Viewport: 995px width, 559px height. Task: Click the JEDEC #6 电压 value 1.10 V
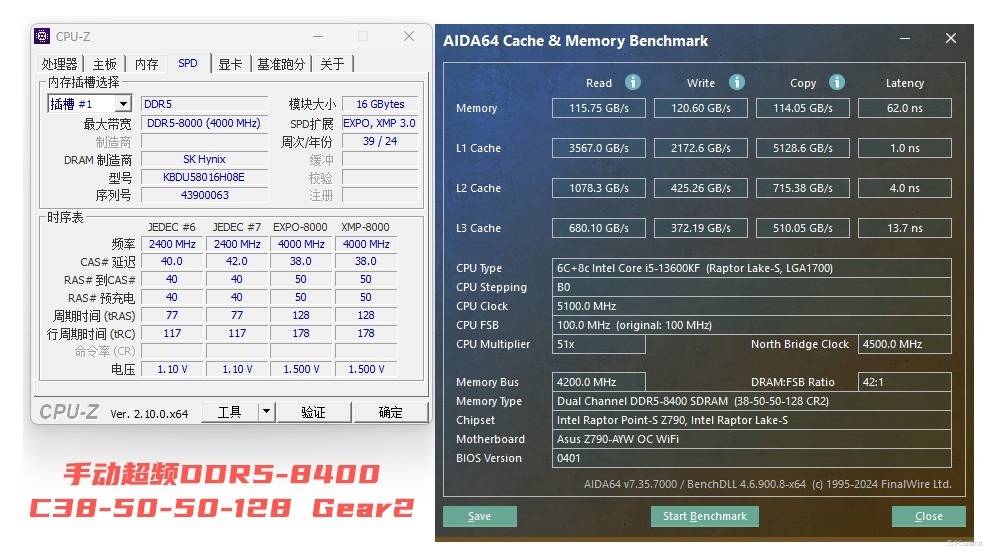pyautogui.click(x=172, y=369)
